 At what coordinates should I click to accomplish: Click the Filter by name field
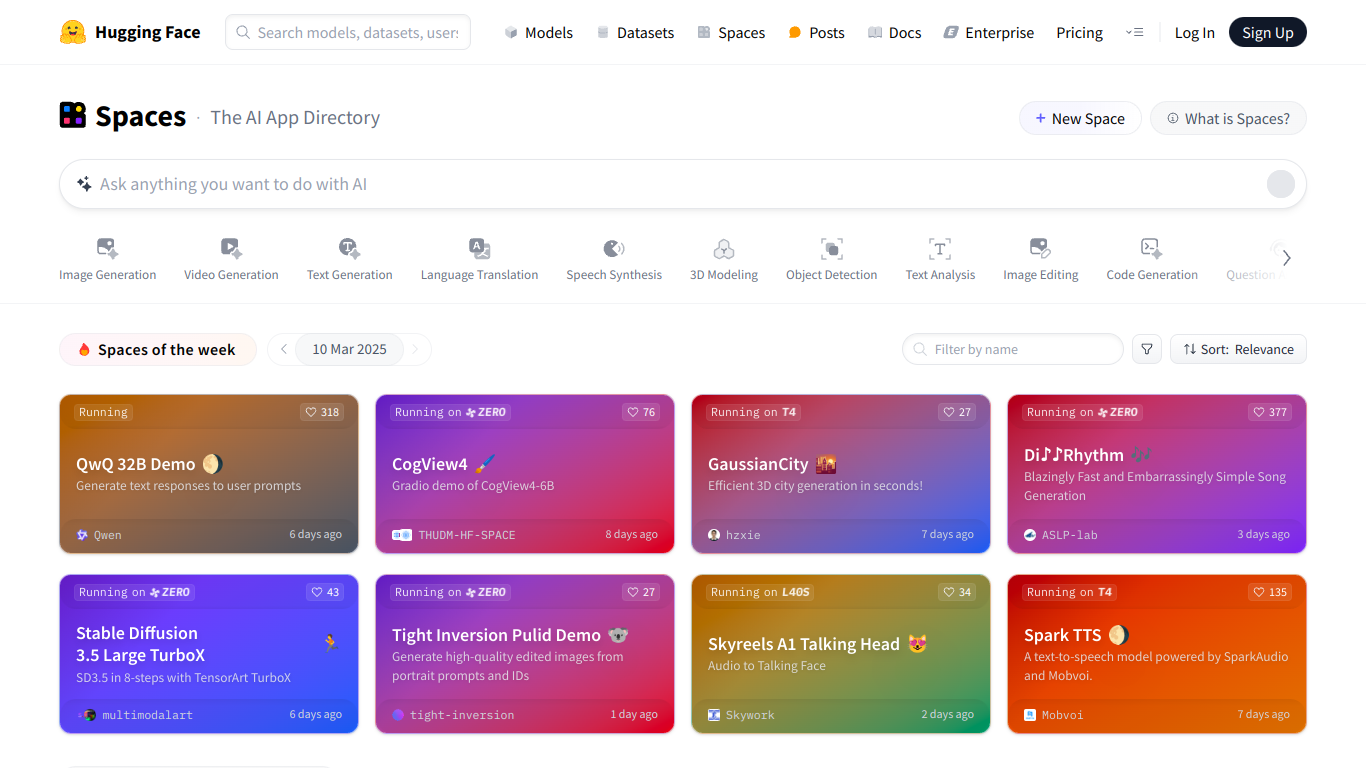point(1013,349)
